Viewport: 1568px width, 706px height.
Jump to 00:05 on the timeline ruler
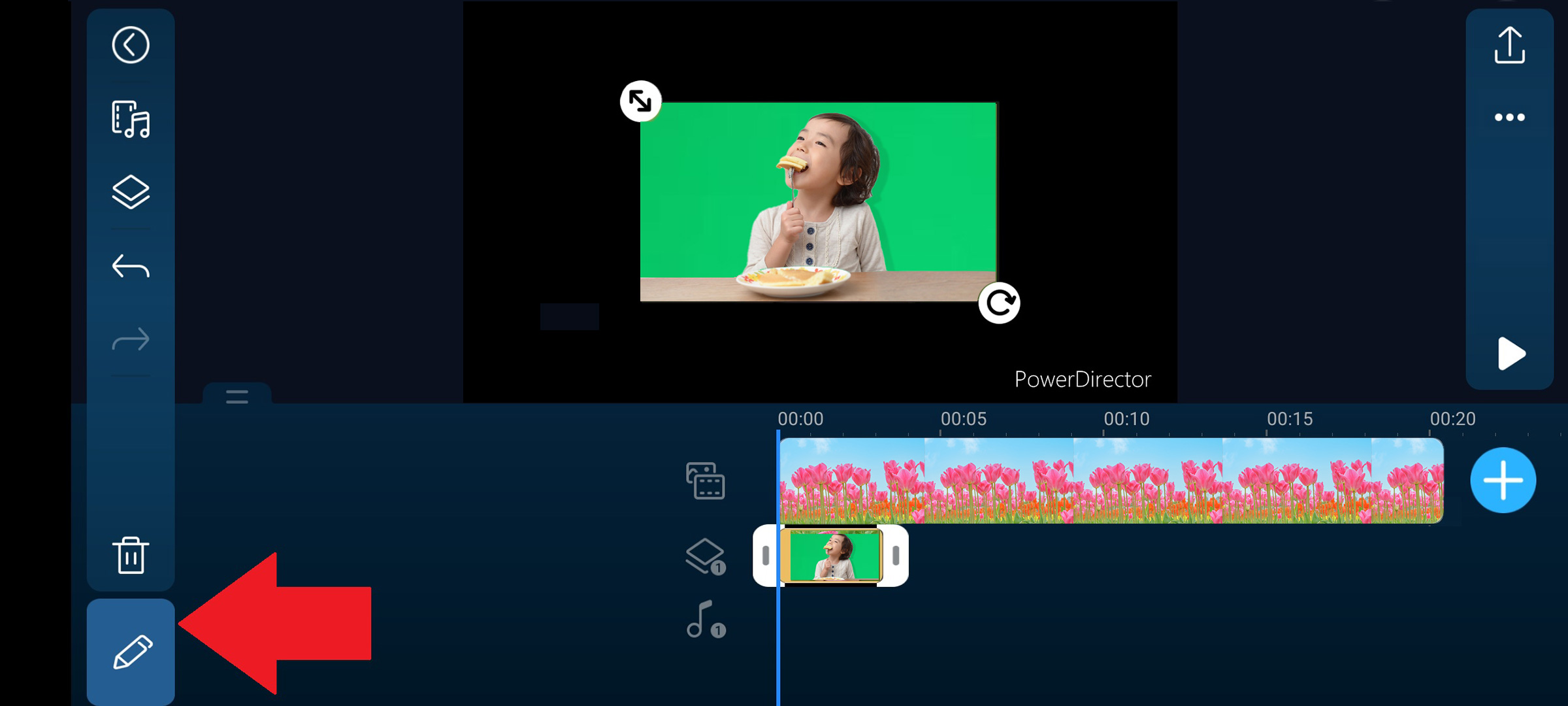click(x=963, y=419)
